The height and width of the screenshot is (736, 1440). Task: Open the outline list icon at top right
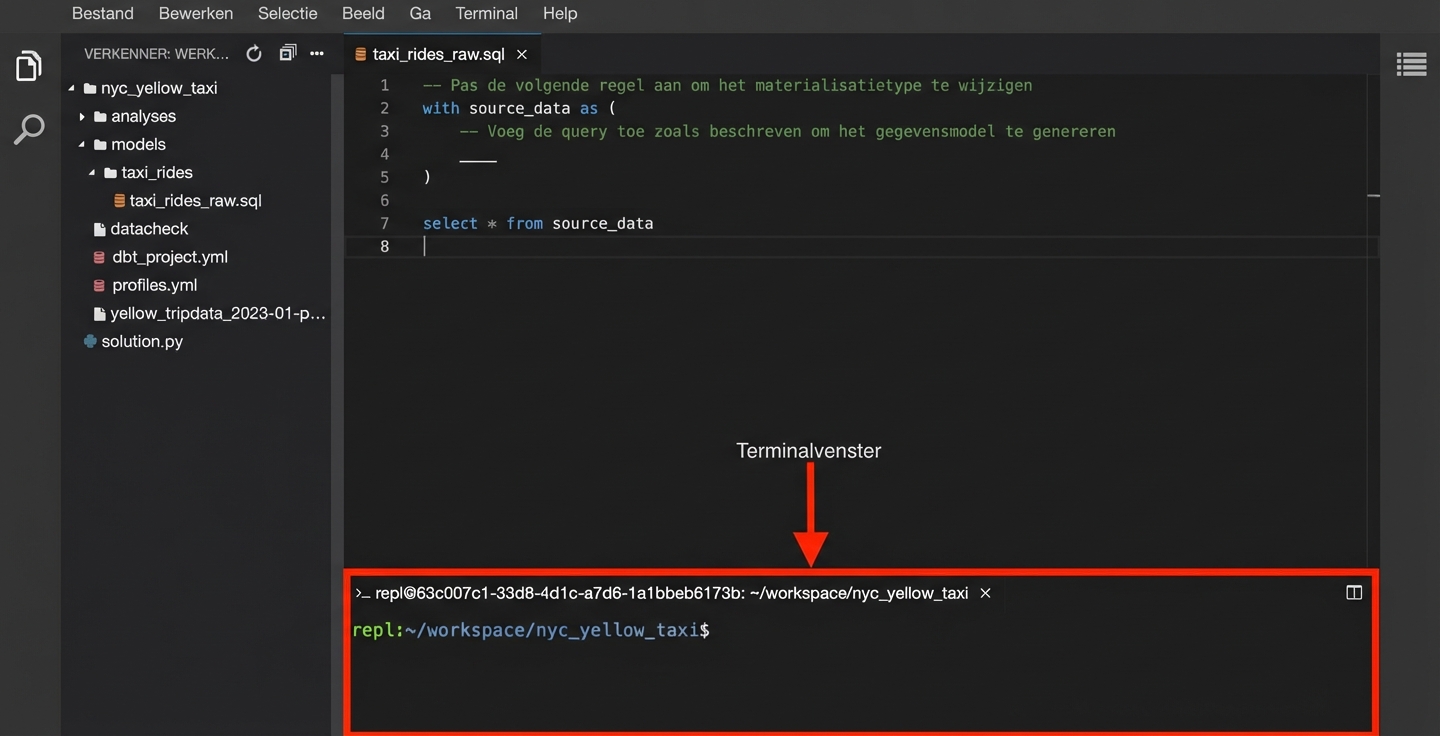click(1411, 63)
